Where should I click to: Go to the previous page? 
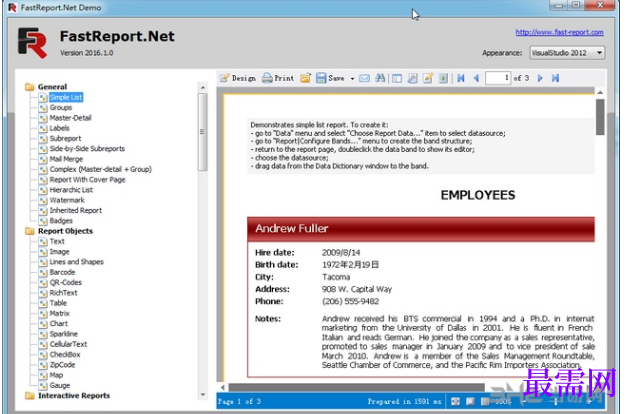click(x=476, y=78)
